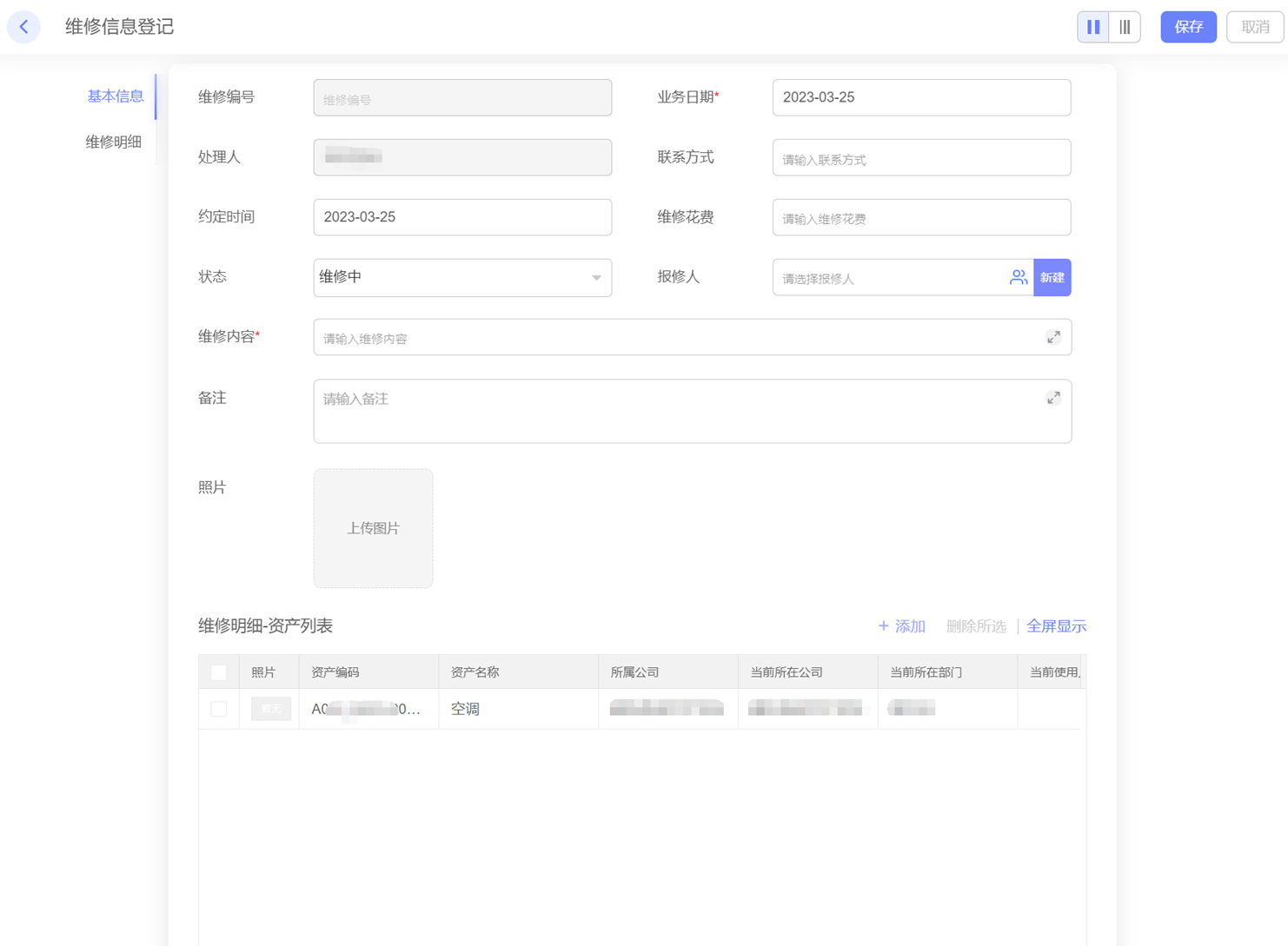Select the 基本信息 side tab
The width and height of the screenshot is (1288, 946).
(115, 96)
